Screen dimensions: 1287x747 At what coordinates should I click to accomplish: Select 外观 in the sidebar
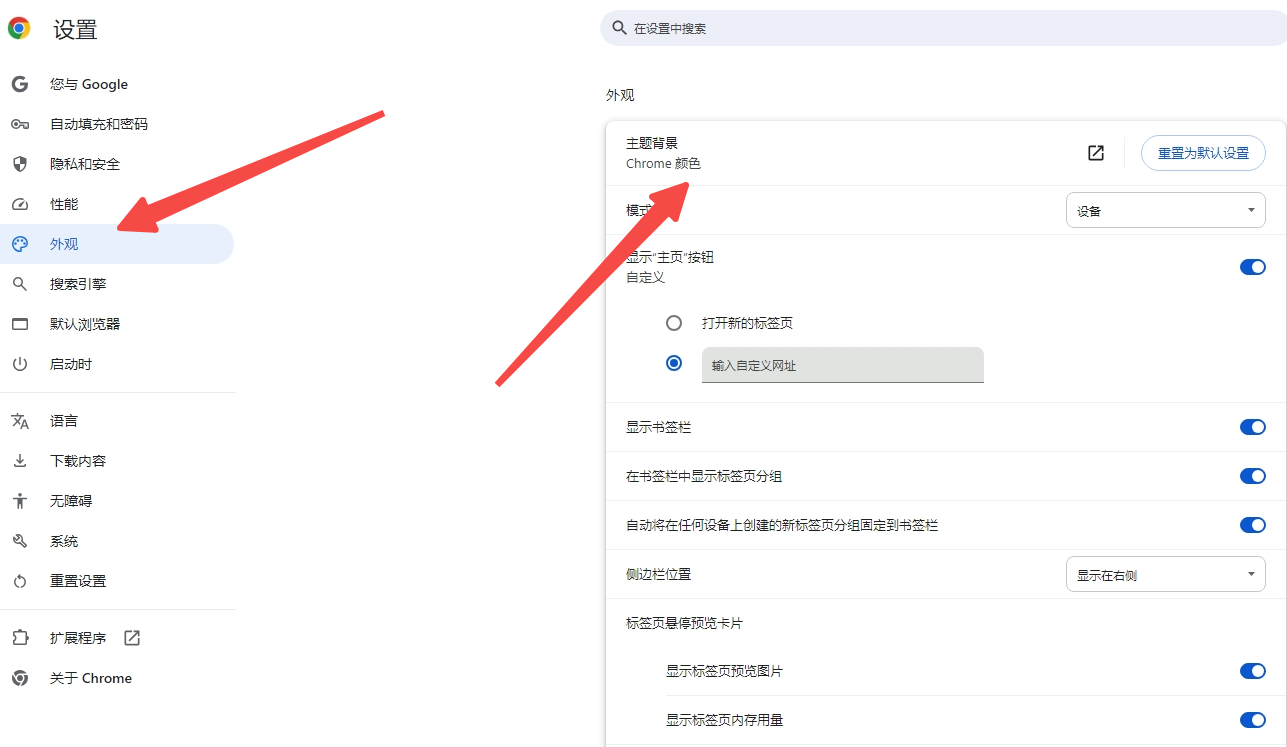pyautogui.click(x=117, y=244)
